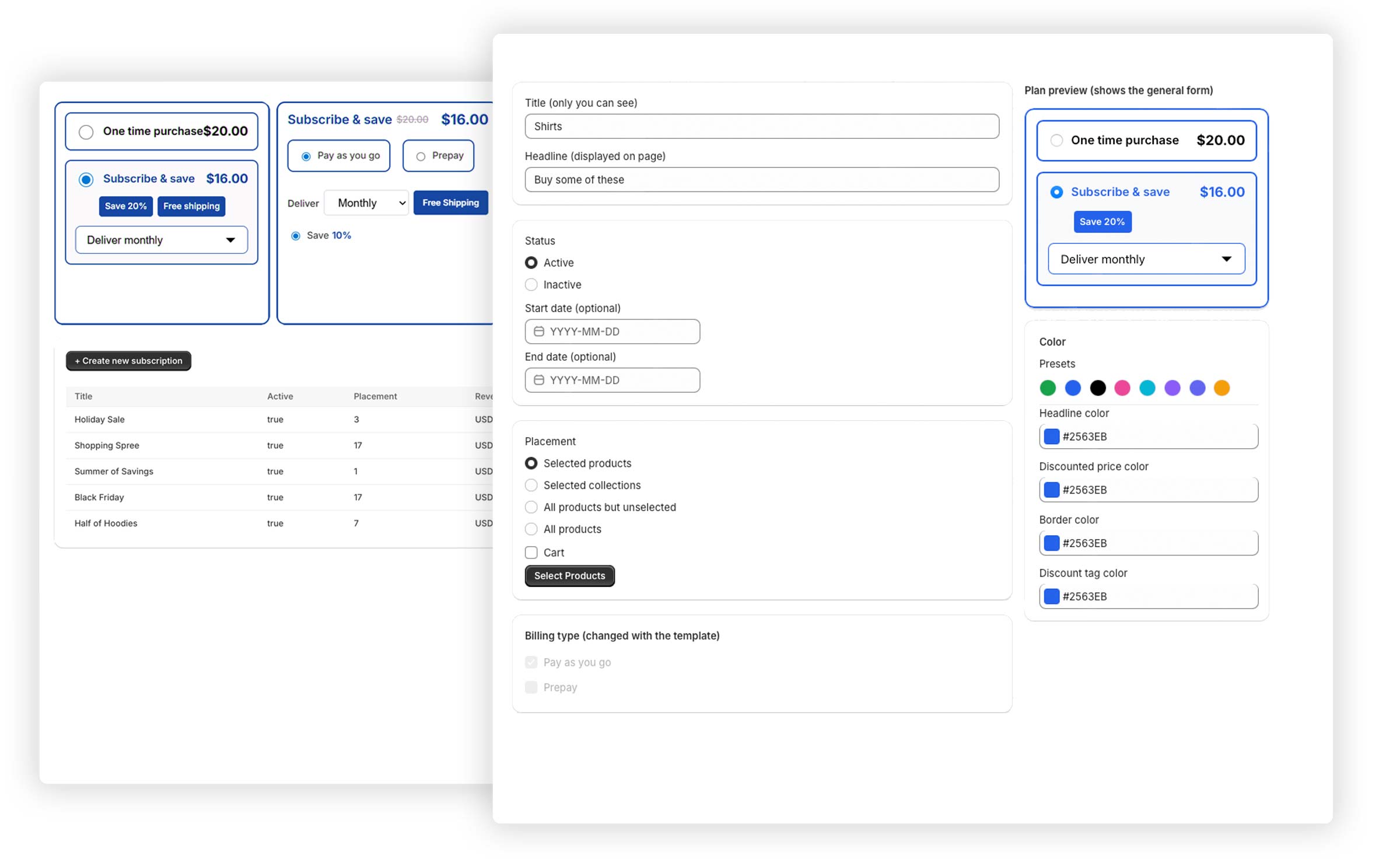The image size is (1400, 866).
Task: Click the Border color hex field
Action: tap(1148, 543)
